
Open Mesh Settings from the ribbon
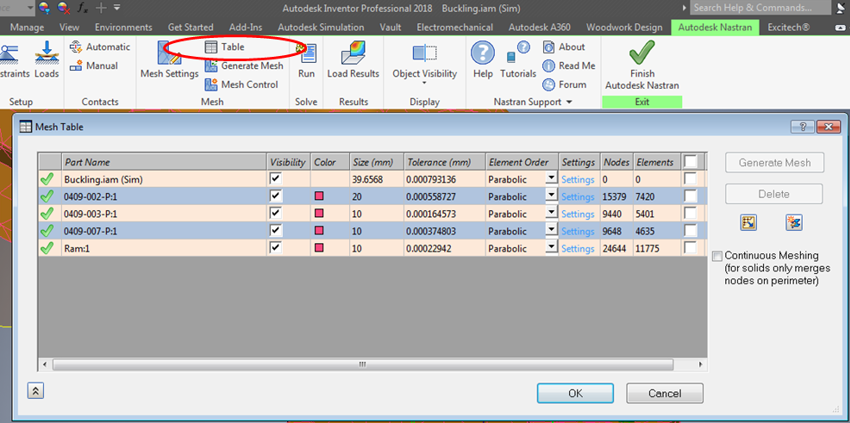click(169, 60)
